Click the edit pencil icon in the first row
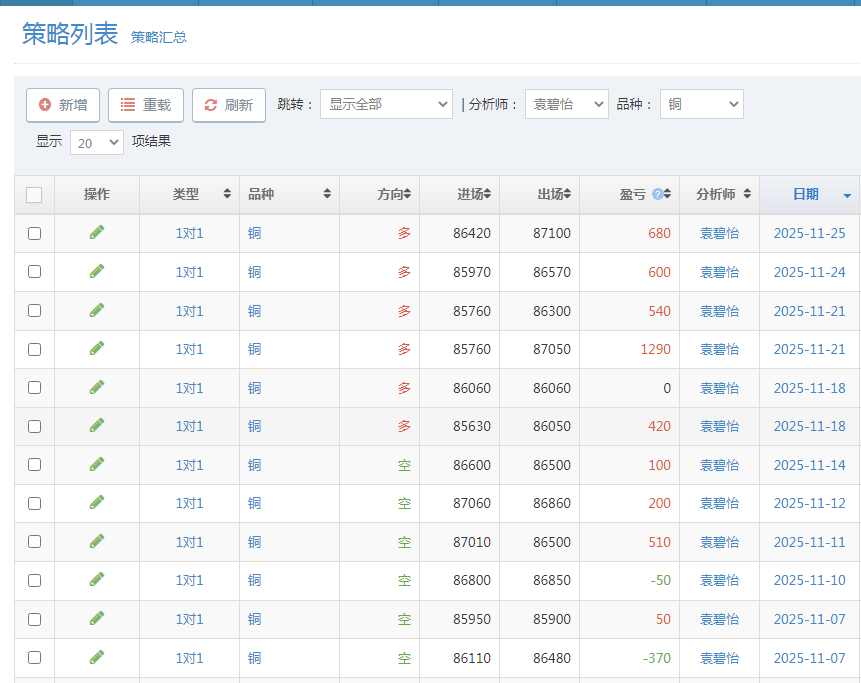 click(x=95, y=233)
